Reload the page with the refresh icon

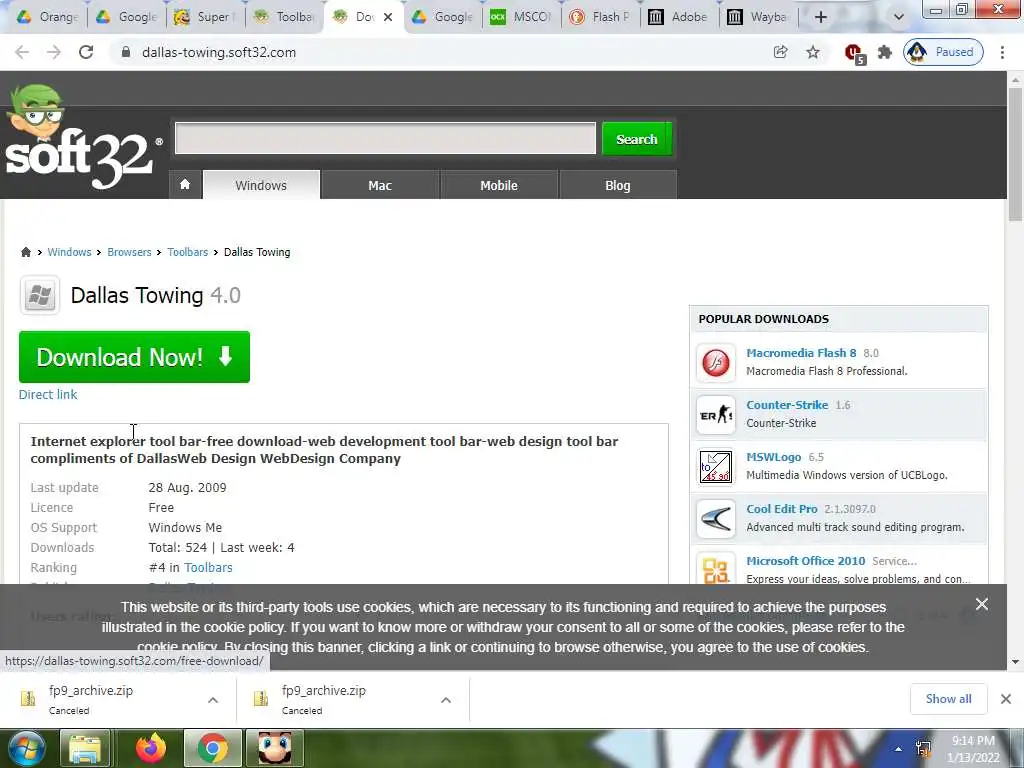click(86, 52)
